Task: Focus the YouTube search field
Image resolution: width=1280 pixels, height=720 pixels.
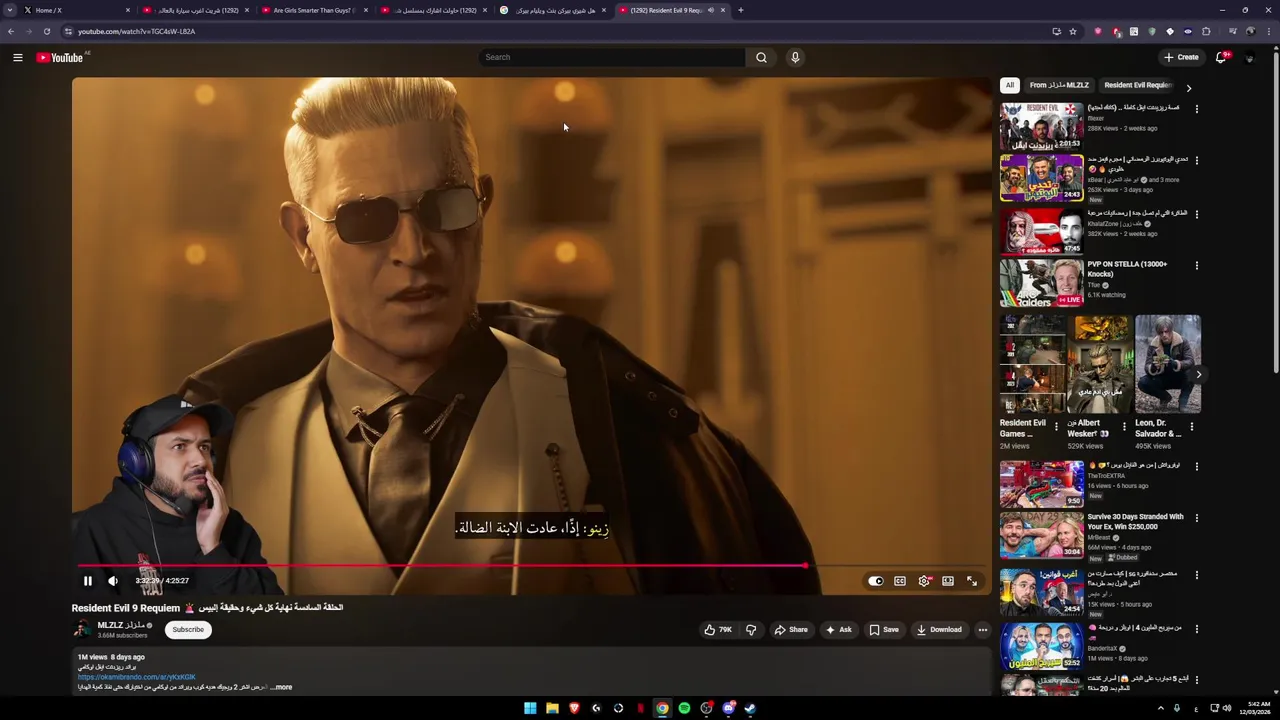Action: (x=612, y=57)
